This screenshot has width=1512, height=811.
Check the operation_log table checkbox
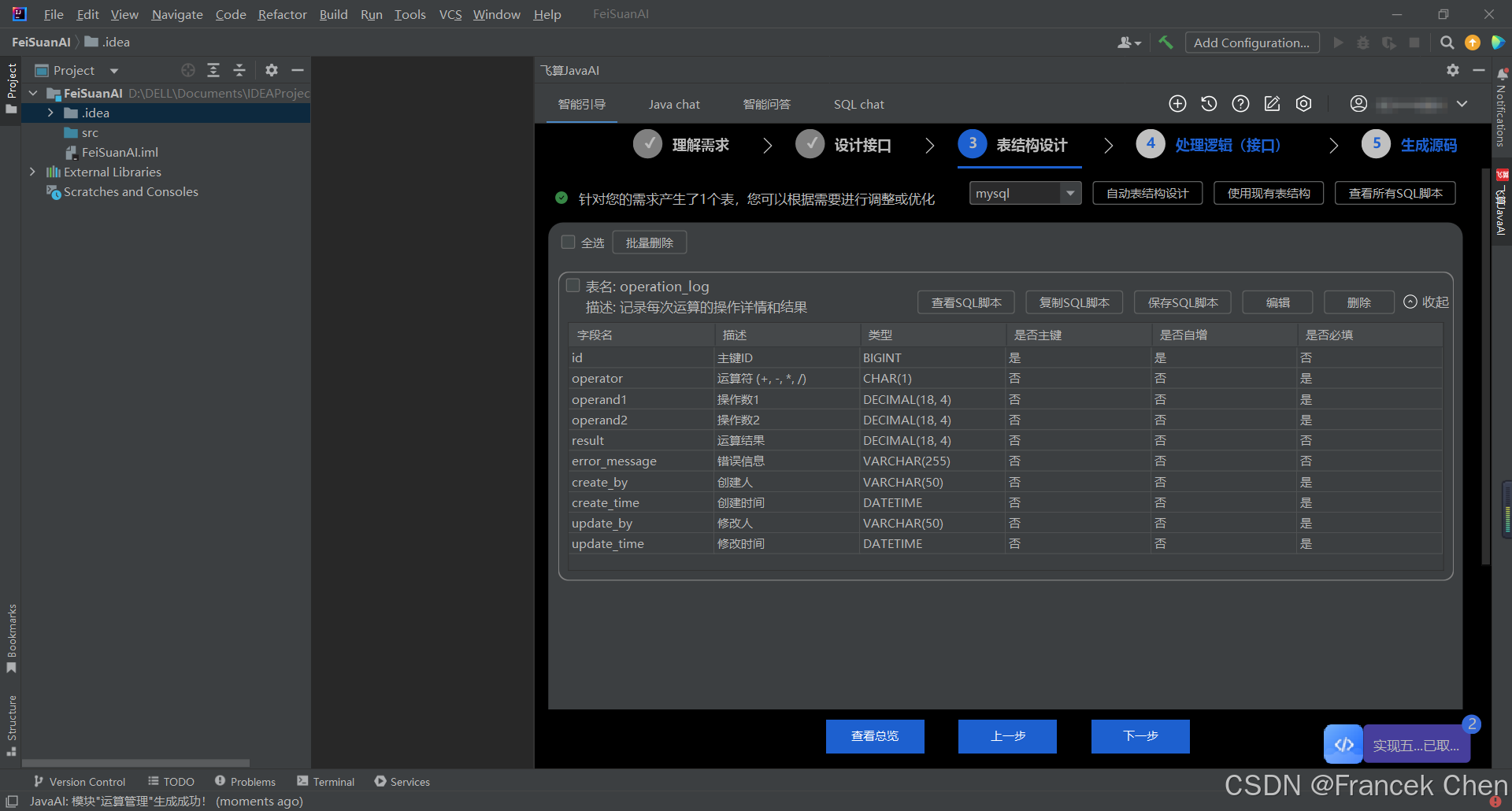[573, 286]
